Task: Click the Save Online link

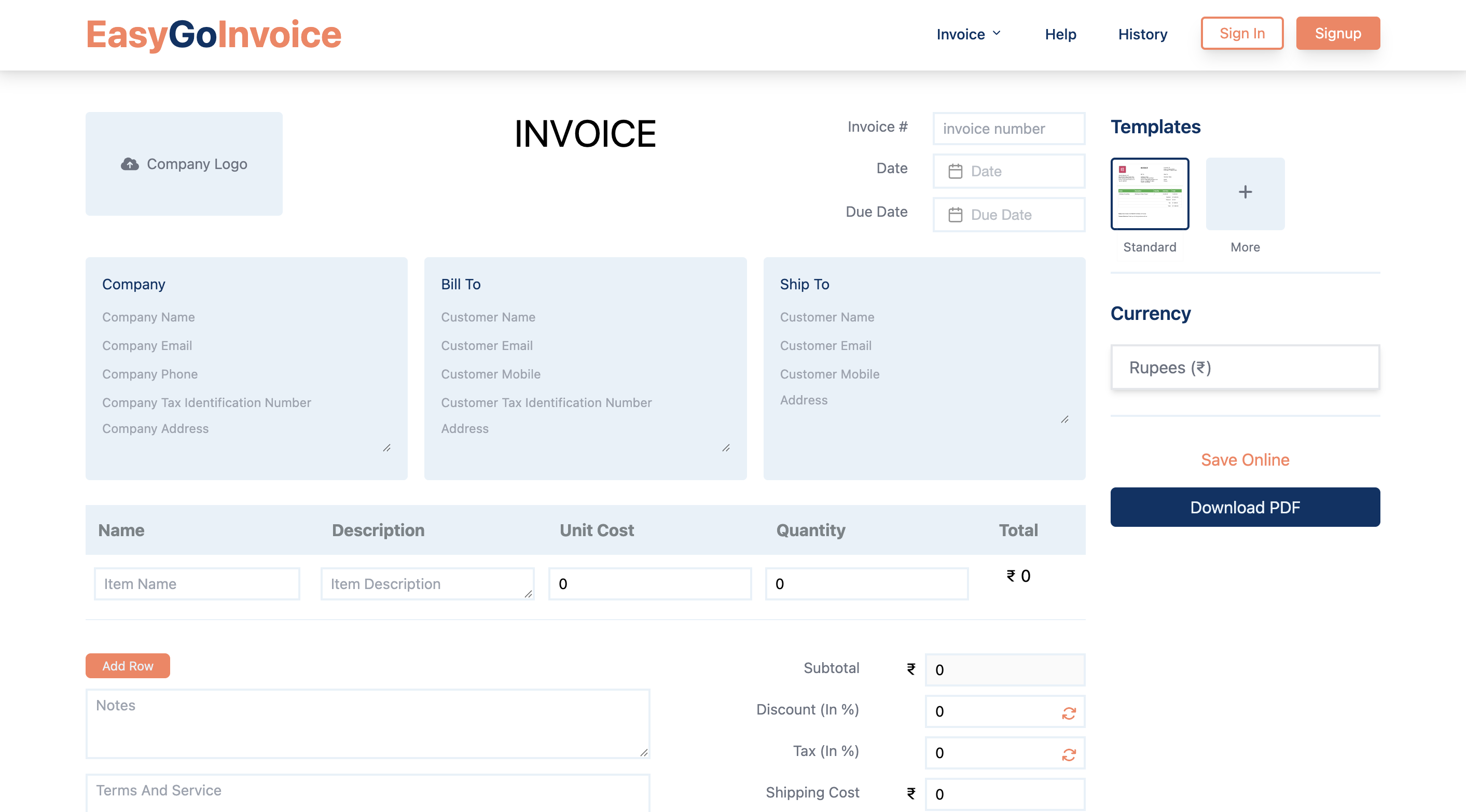Action: pyautogui.click(x=1245, y=460)
